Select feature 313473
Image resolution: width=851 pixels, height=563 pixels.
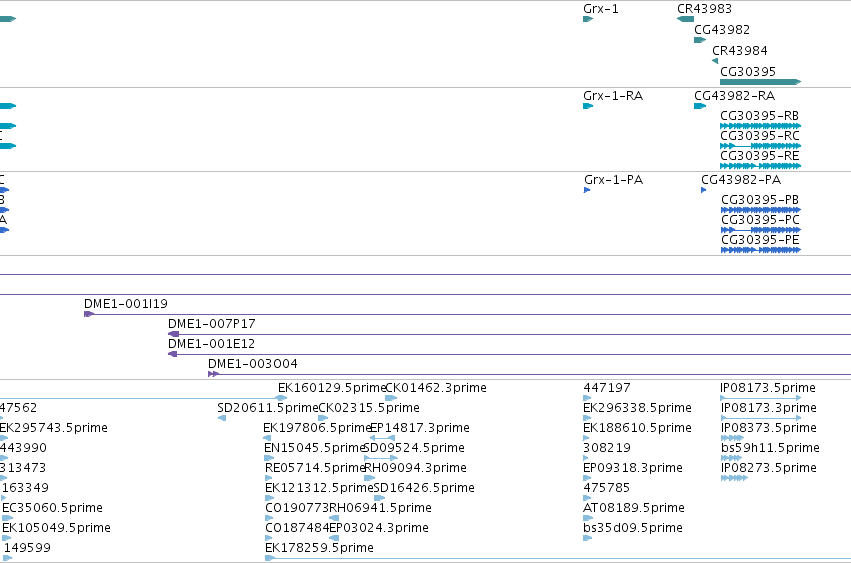4,478
